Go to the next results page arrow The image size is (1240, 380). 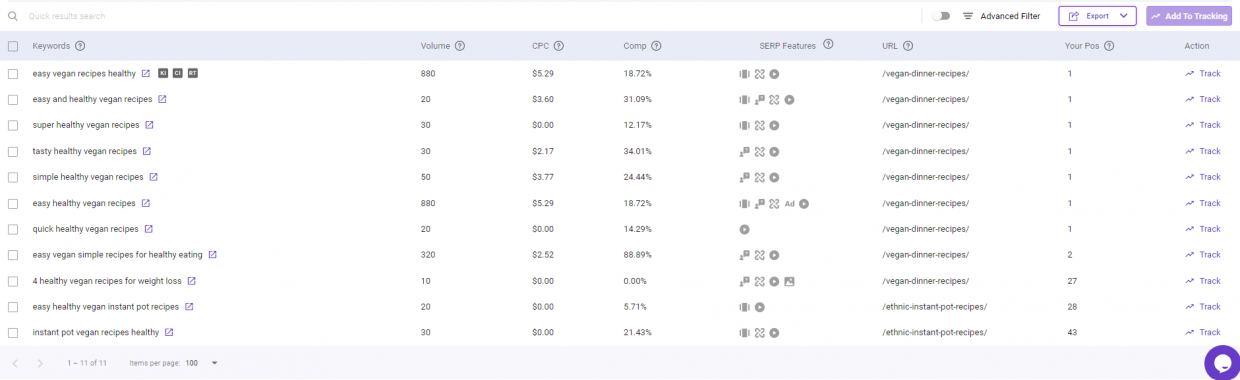(x=40, y=363)
